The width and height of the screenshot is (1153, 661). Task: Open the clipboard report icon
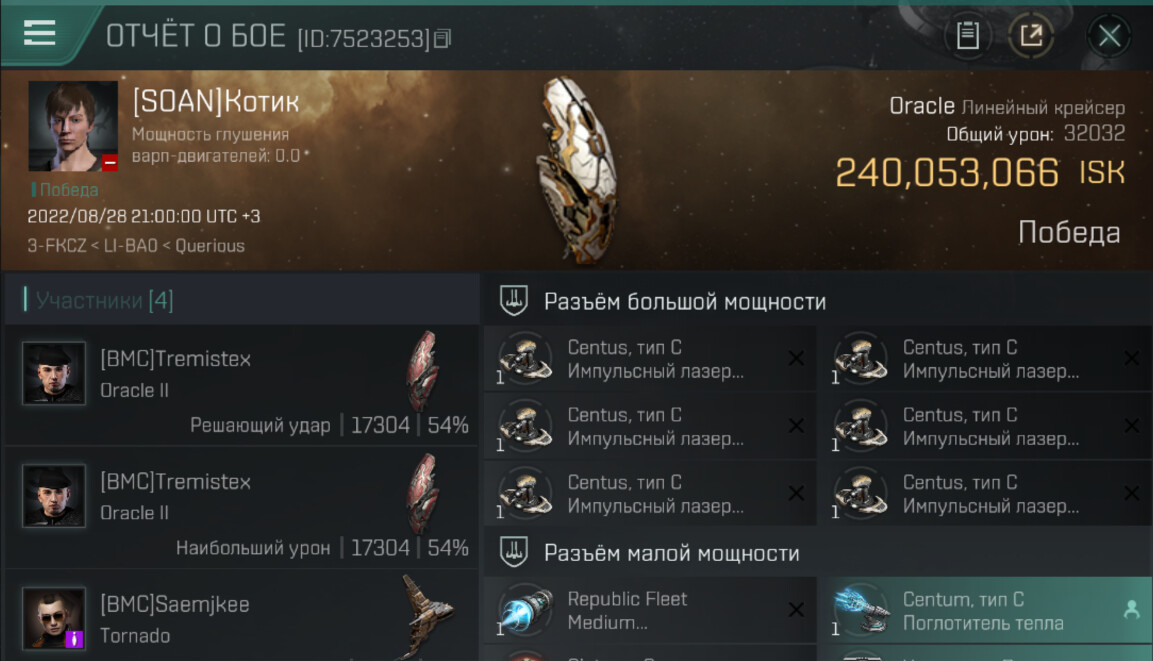(x=967, y=35)
